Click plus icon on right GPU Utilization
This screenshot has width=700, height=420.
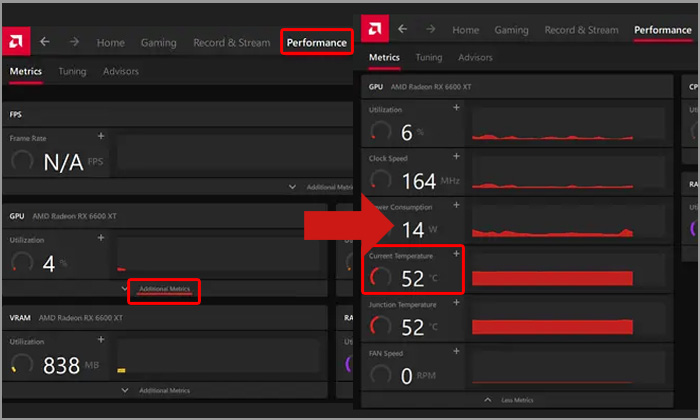click(456, 108)
